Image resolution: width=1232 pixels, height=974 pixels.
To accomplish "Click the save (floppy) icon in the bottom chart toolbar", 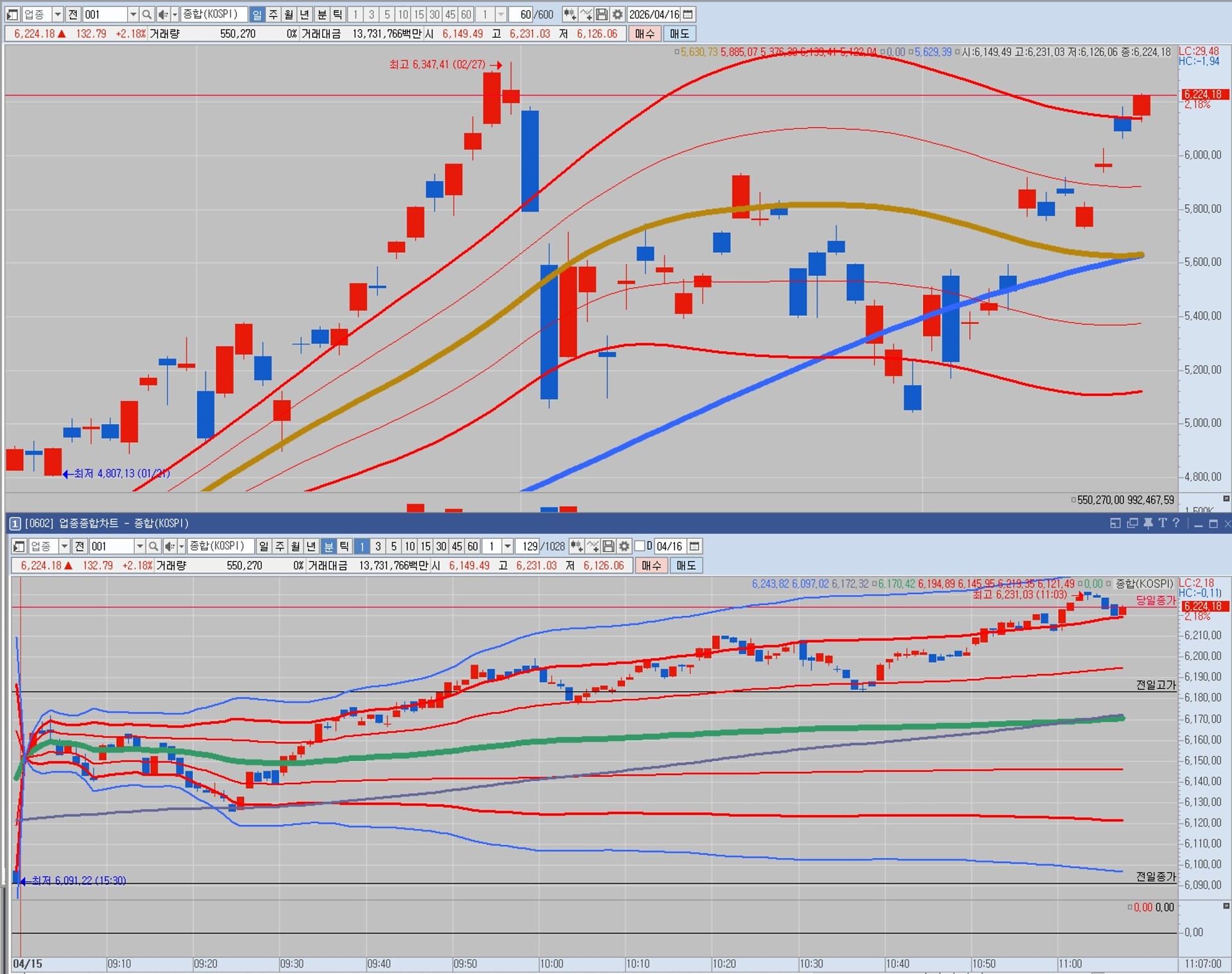I will (608, 546).
